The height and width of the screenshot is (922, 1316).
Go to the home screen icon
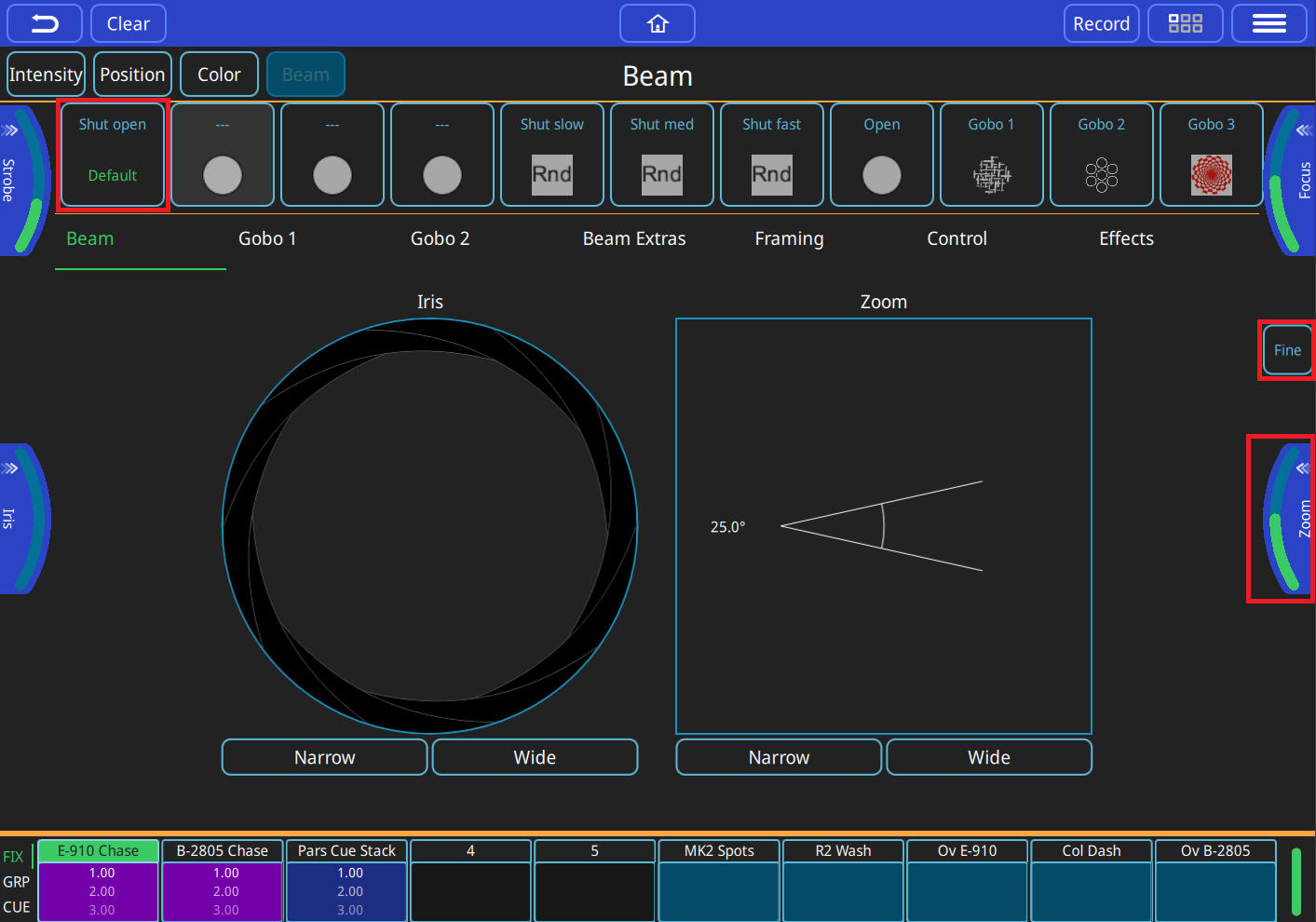[658, 23]
